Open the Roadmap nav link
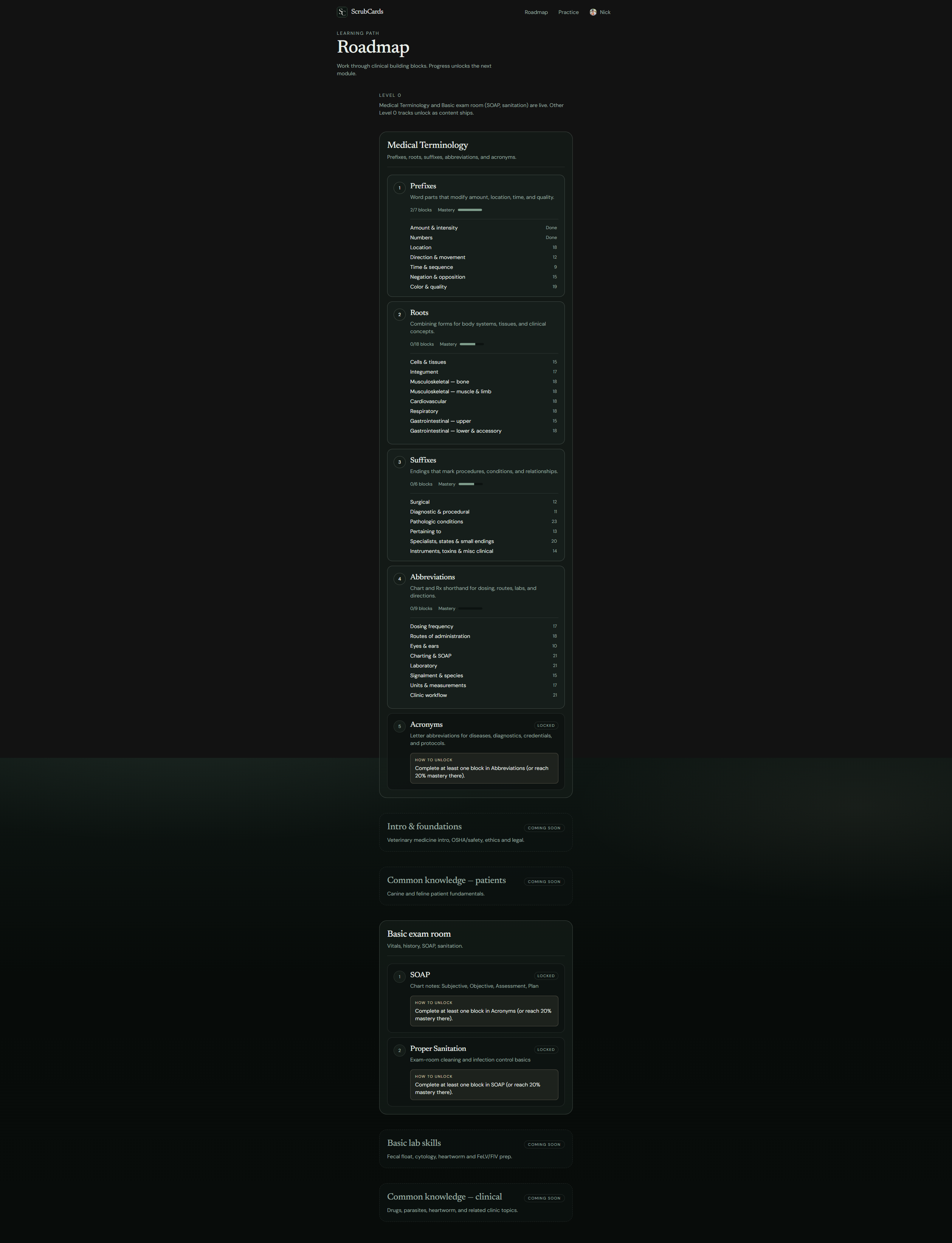952x1243 pixels. click(x=536, y=12)
